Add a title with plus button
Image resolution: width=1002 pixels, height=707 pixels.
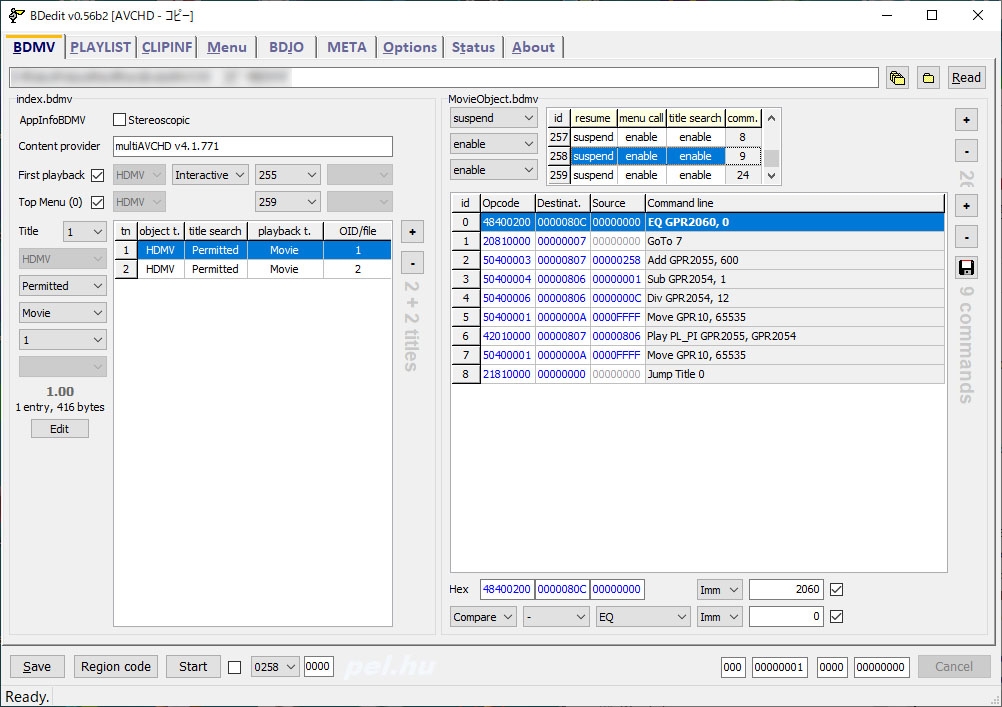pyautogui.click(x=412, y=232)
